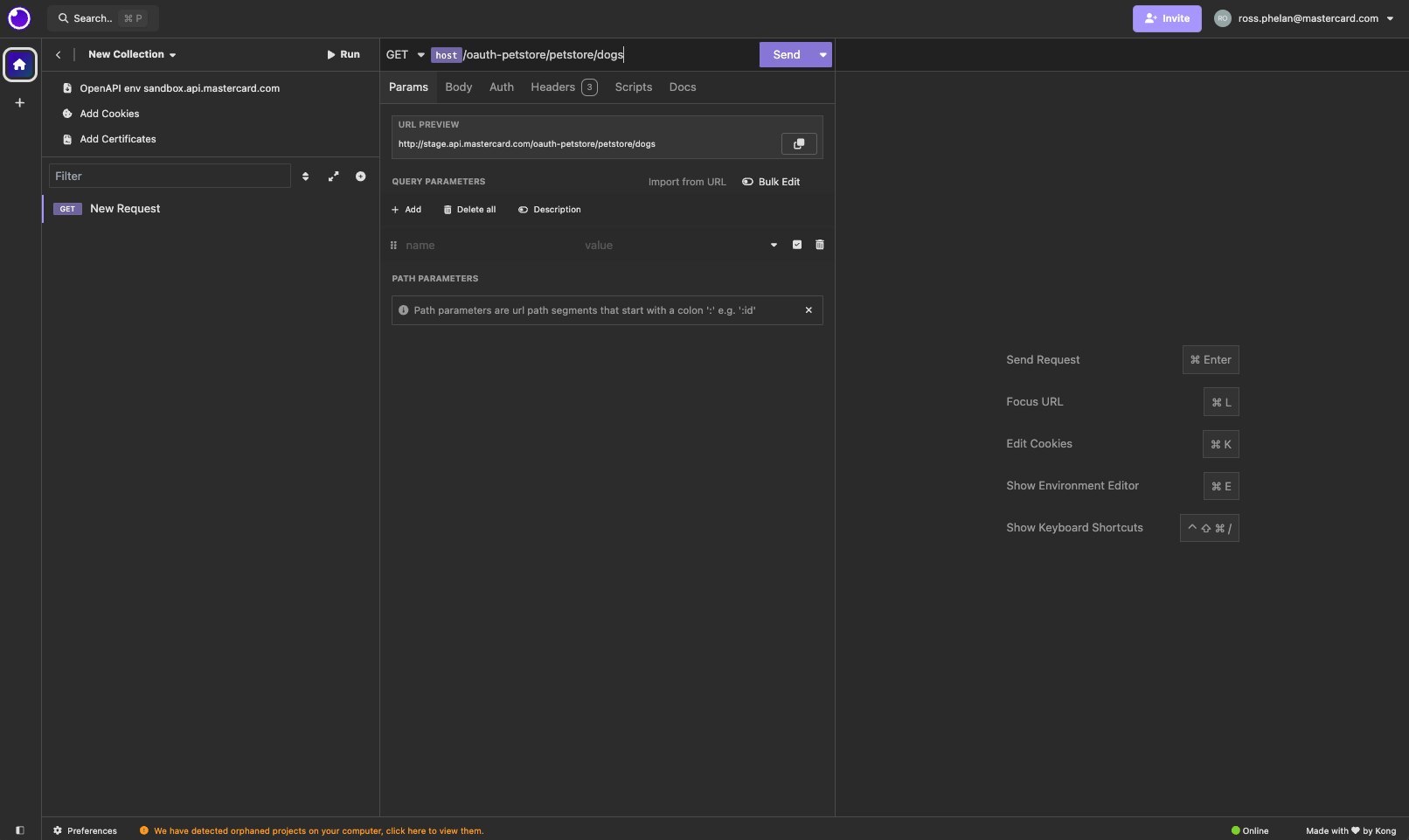Screen dimensions: 1409x840
Task: Delete the query parameter row trash icon
Action: tap(819, 245)
